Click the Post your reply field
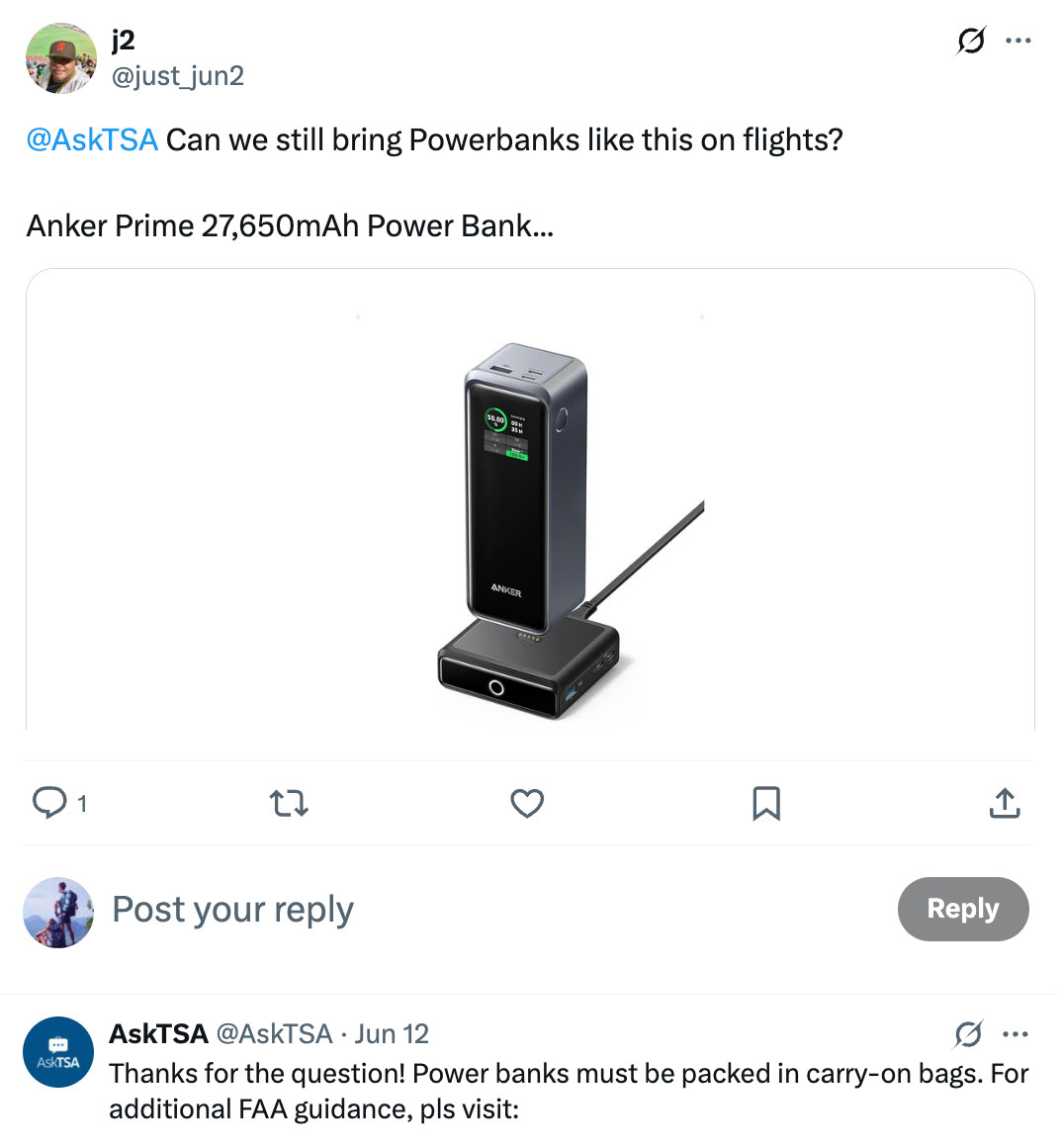This screenshot has height=1148, width=1062. 232,909
